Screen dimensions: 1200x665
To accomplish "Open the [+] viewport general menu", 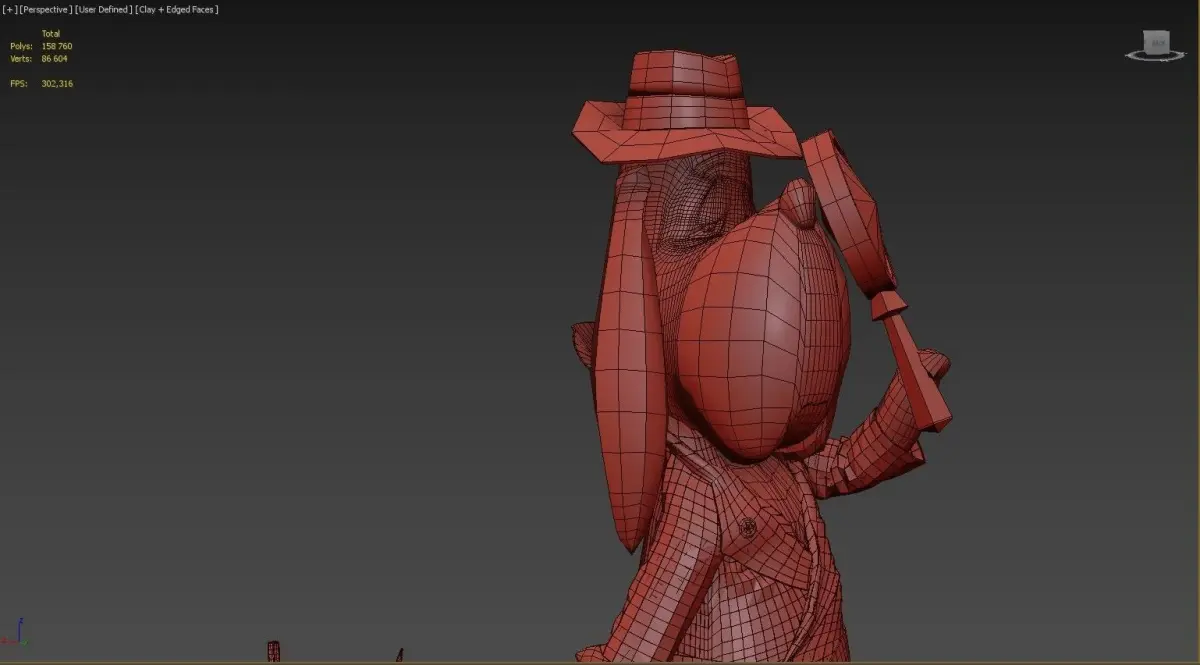I will 9,9.
